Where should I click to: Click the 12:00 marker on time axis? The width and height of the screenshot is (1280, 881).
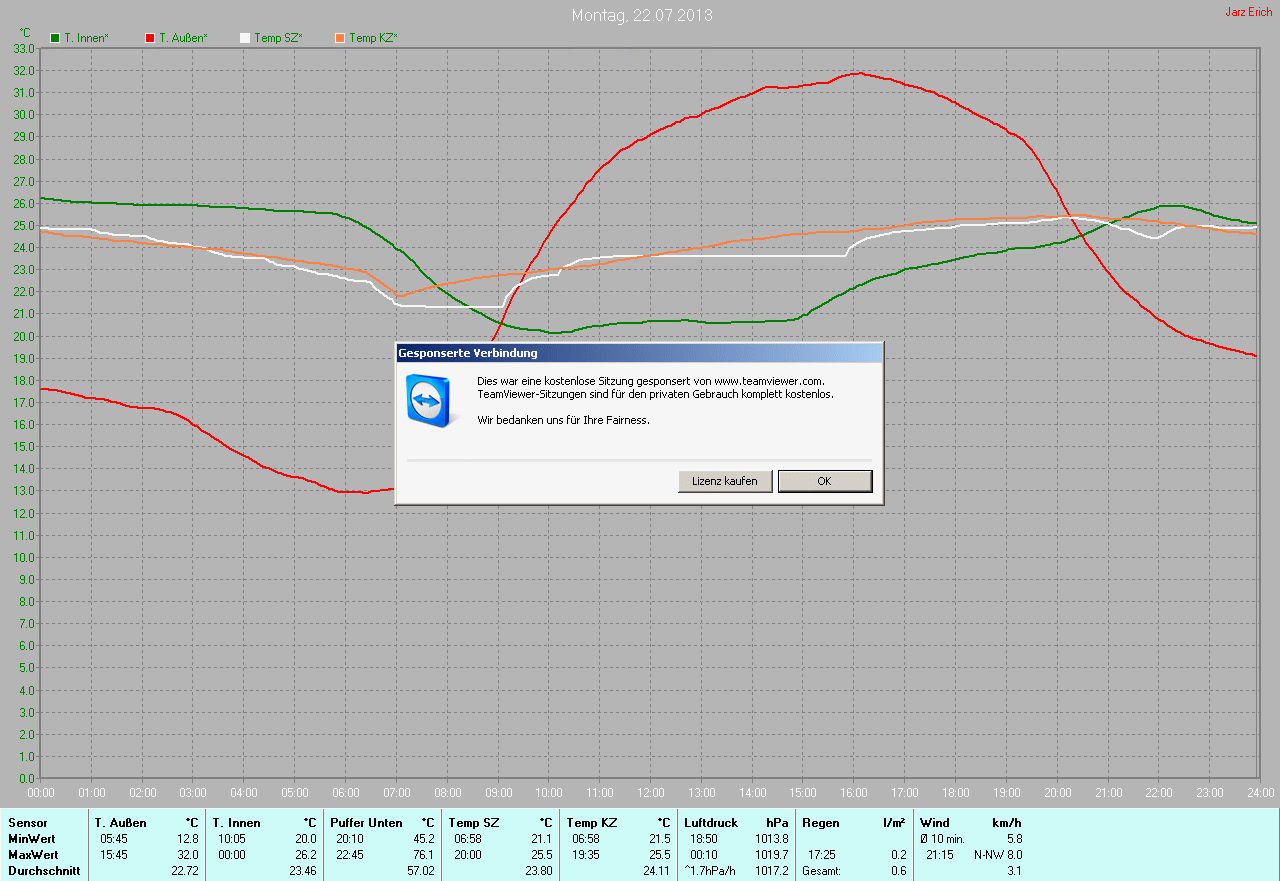651,793
